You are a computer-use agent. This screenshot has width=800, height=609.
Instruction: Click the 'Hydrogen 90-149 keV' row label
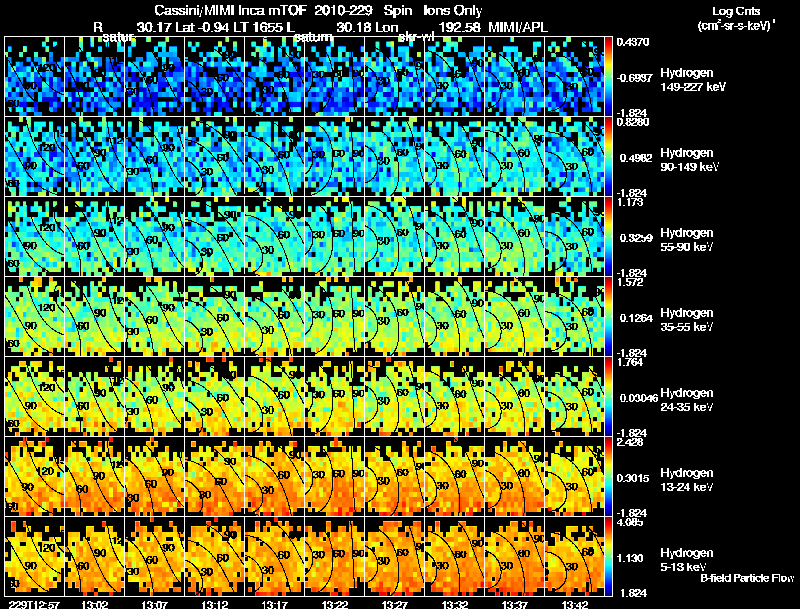point(689,160)
